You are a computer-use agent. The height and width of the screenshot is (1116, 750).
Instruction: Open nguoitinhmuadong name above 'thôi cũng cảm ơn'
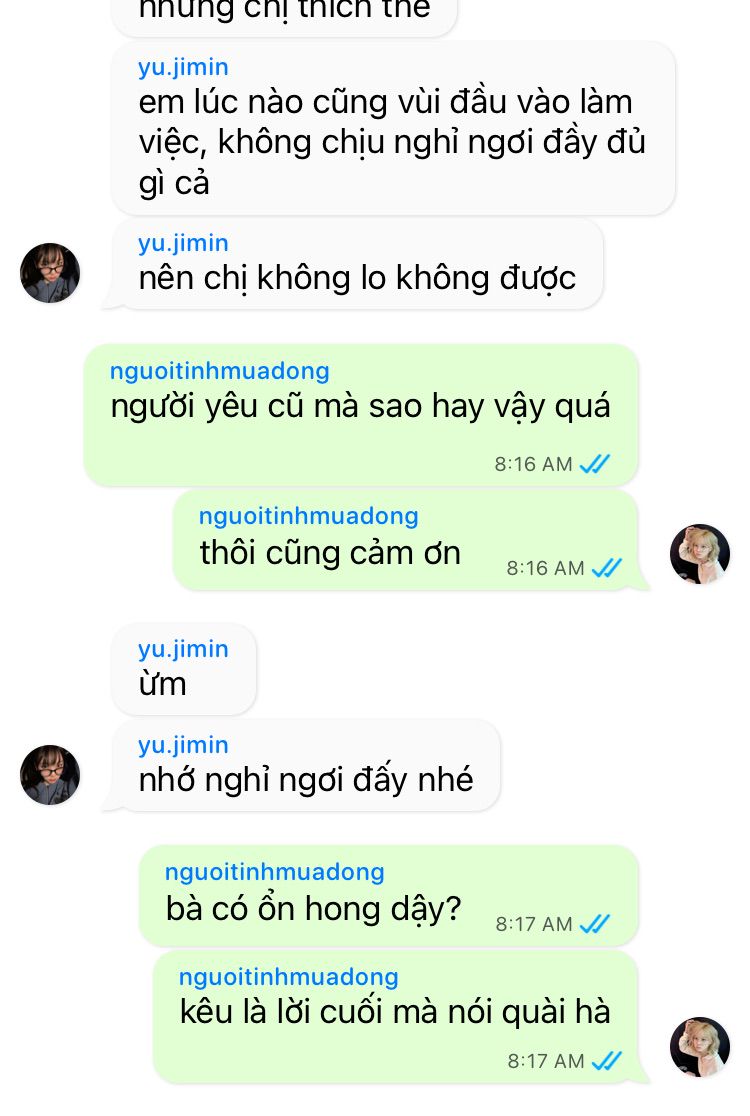click(x=308, y=516)
